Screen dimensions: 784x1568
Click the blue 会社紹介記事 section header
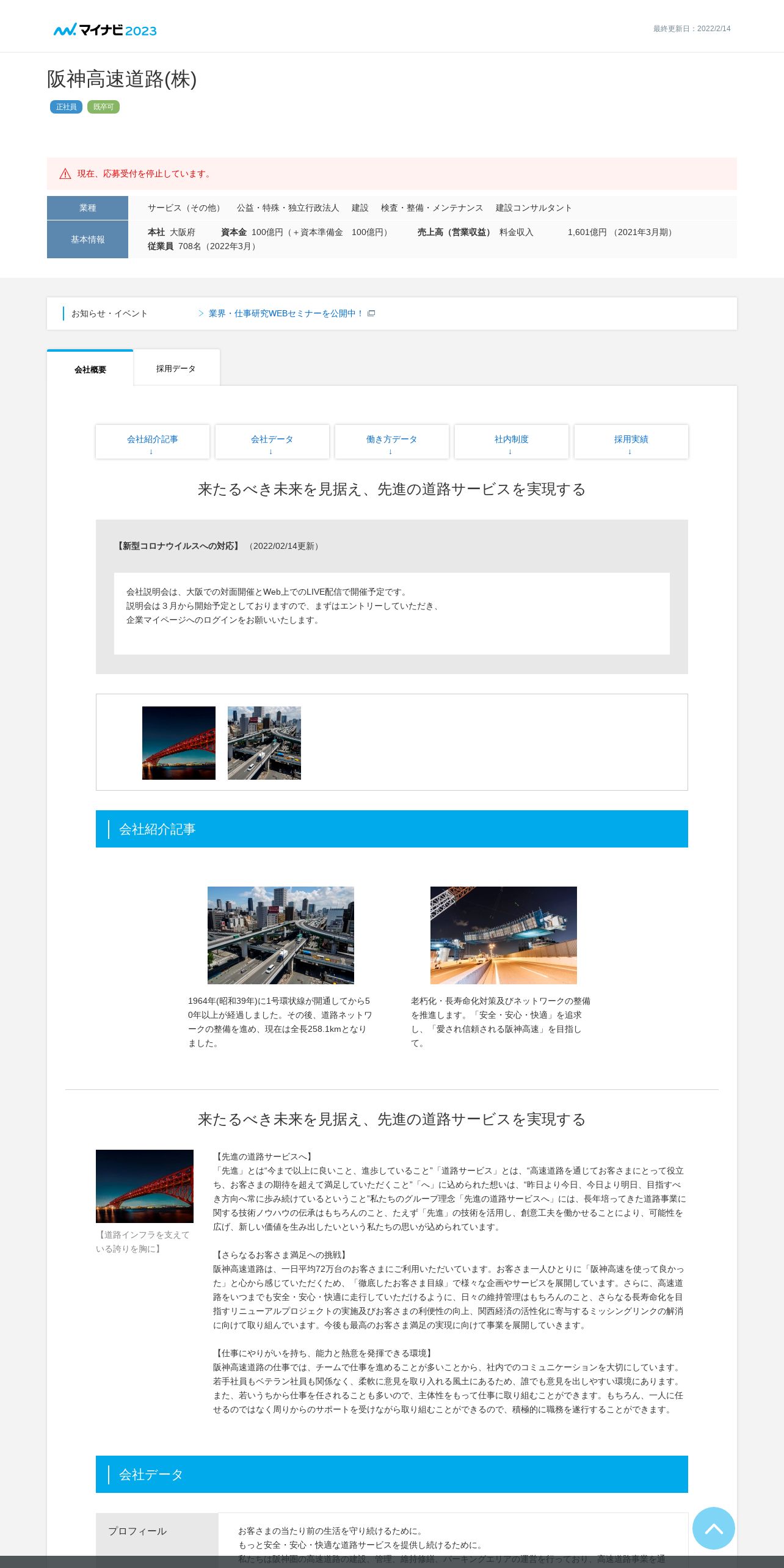click(392, 829)
